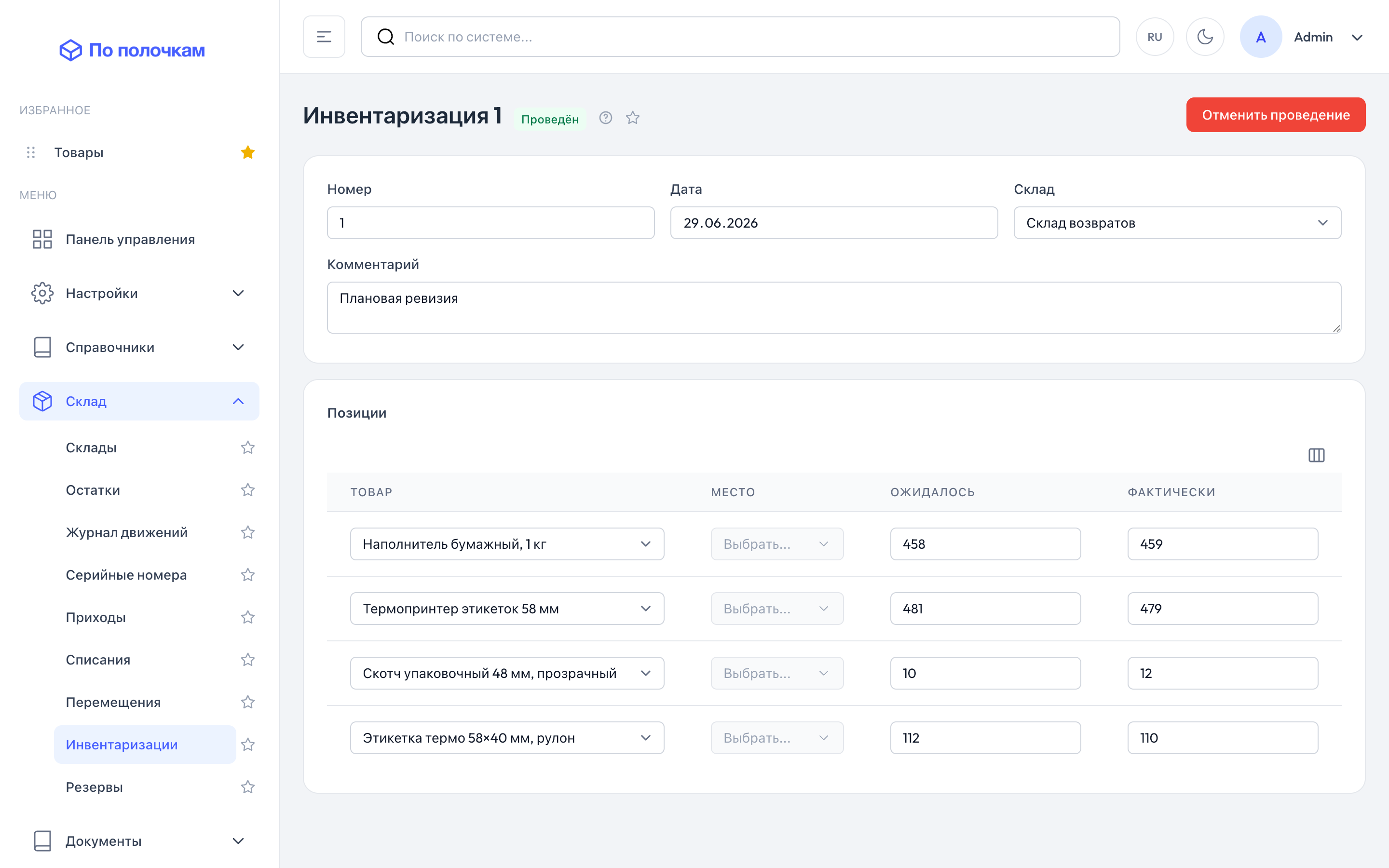Favorite Инвентаризации with its star
Viewport: 1389px width, 868px height.
coord(247,745)
